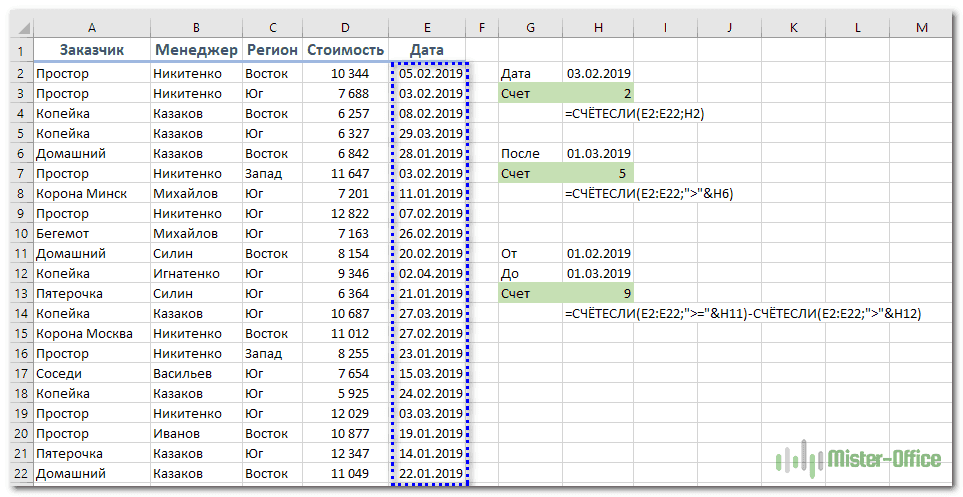Select the cost cell 12 822
The image size is (963, 497).
(x=345, y=213)
